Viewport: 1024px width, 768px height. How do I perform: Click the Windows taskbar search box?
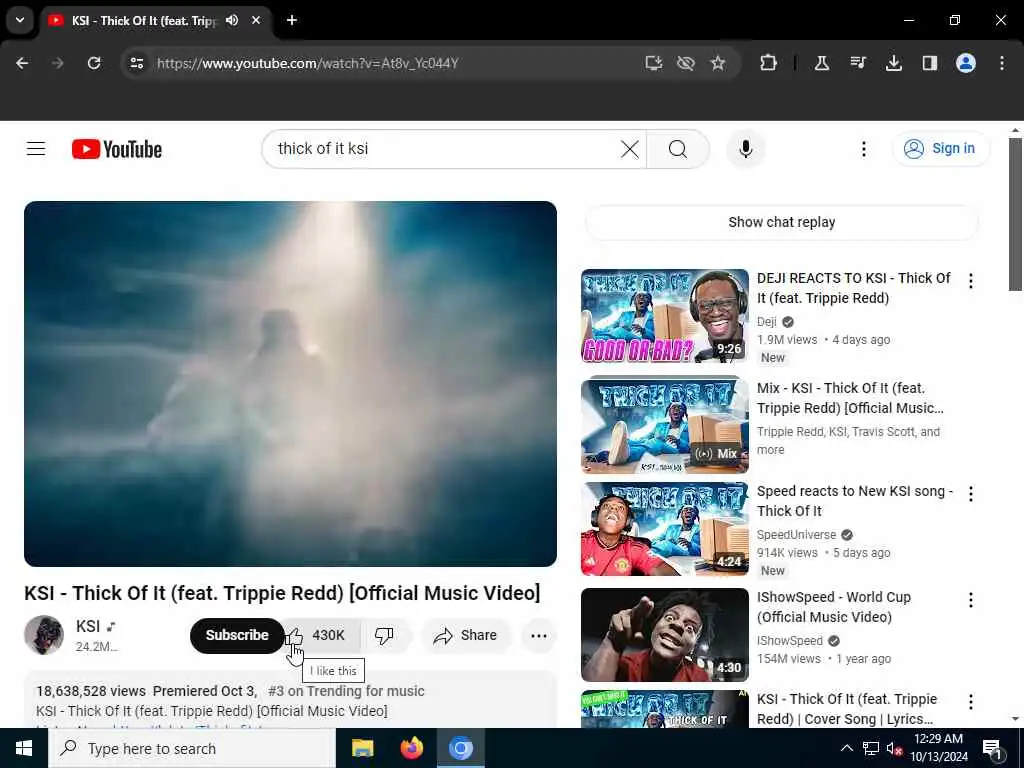191,748
